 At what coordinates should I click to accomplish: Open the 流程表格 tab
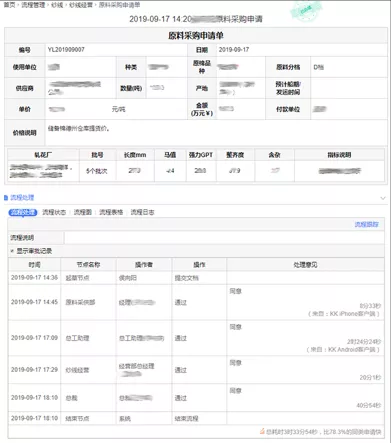point(111,212)
